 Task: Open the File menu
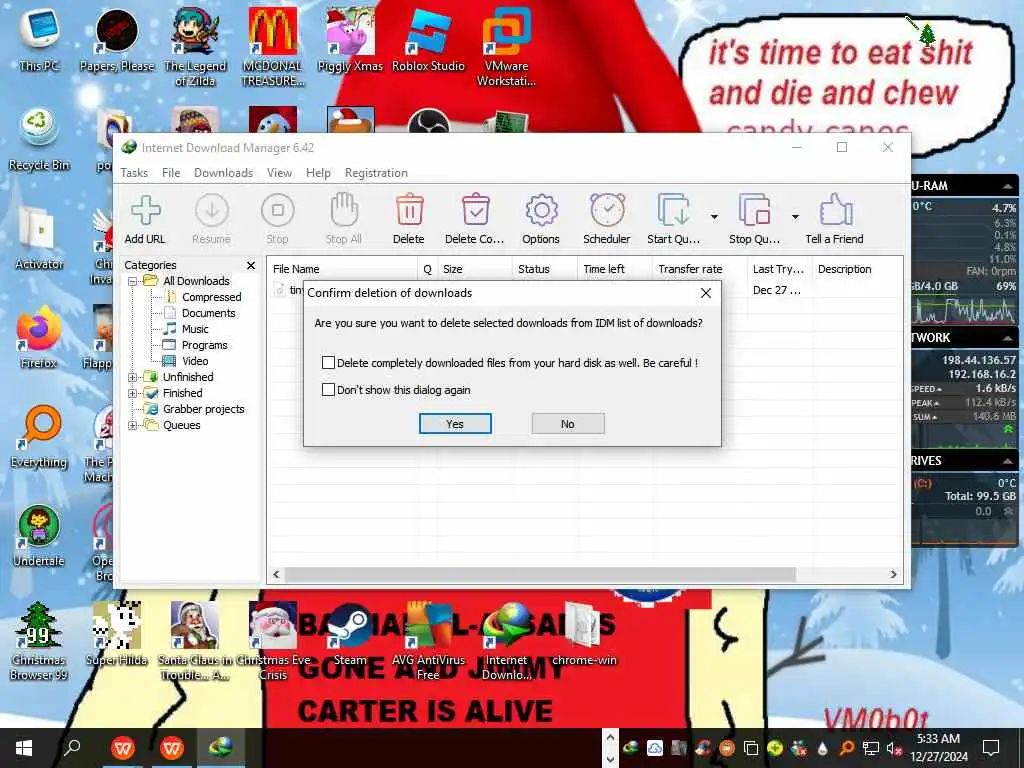[171, 173]
